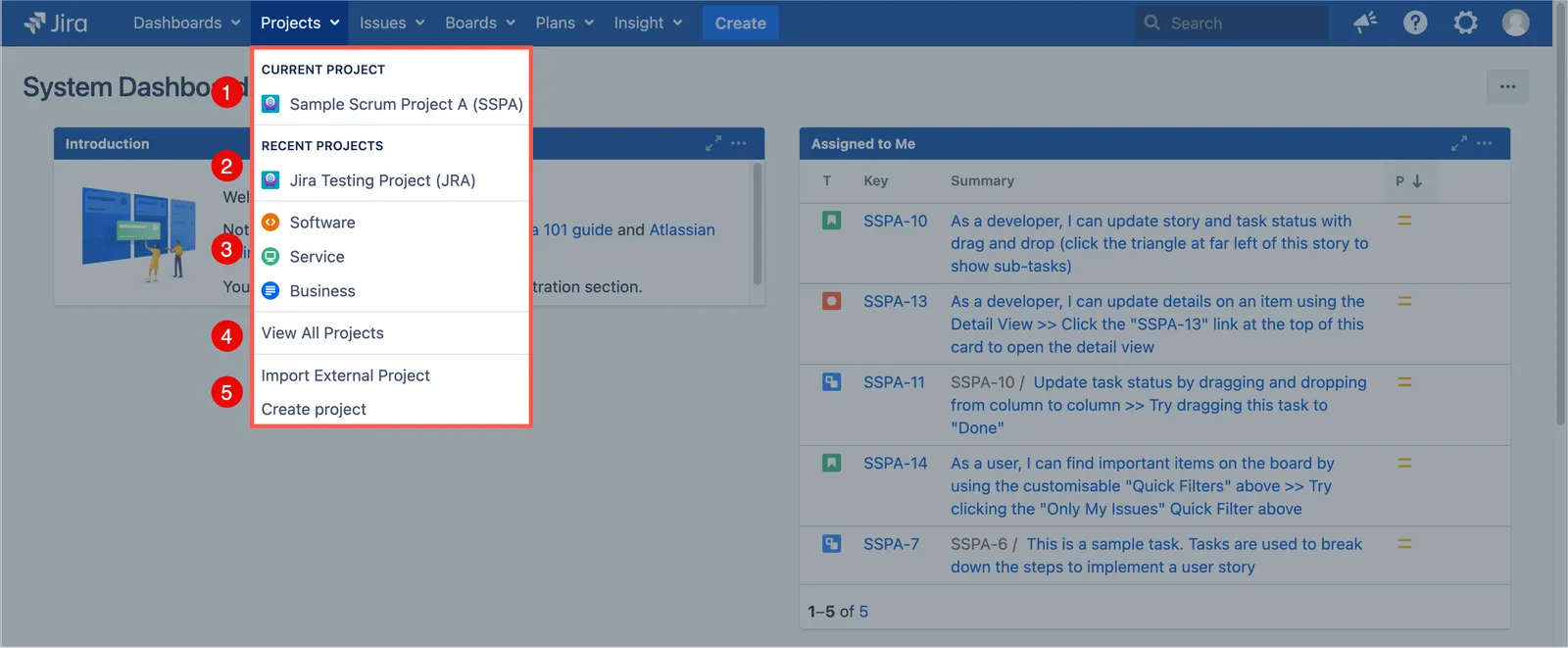
Task: Click the green Service project type icon
Action: [x=270, y=257]
